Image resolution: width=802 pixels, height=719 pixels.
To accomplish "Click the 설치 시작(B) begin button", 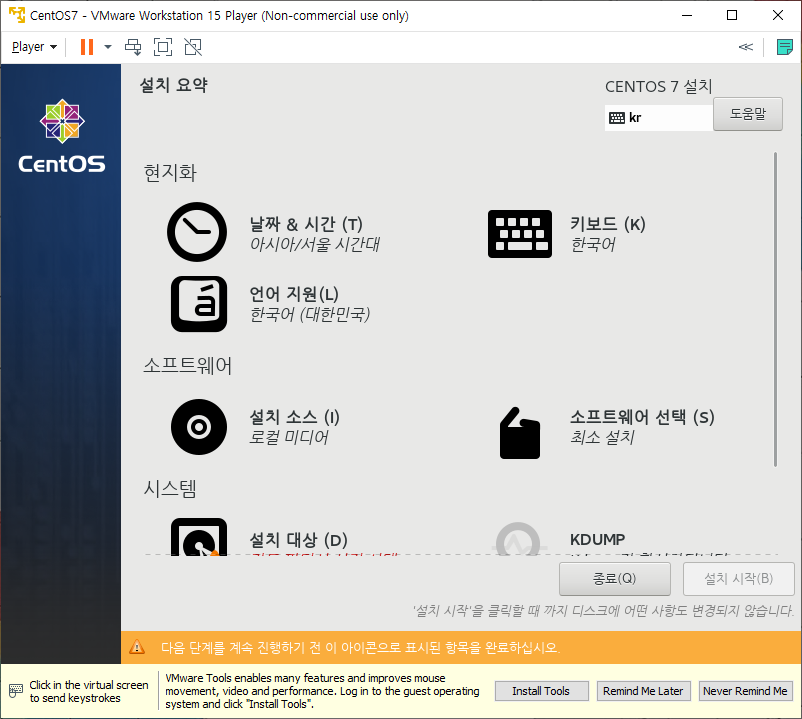I will 739,579.
